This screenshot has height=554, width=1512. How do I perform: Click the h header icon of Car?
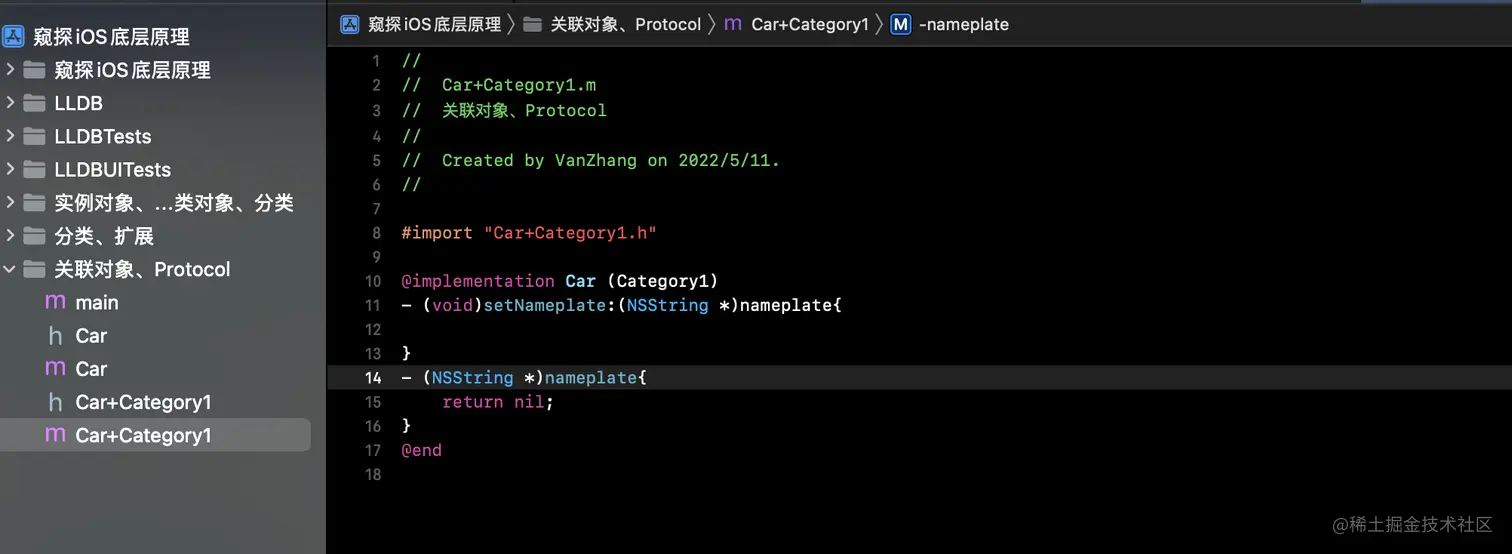pyautogui.click(x=56, y=336)
